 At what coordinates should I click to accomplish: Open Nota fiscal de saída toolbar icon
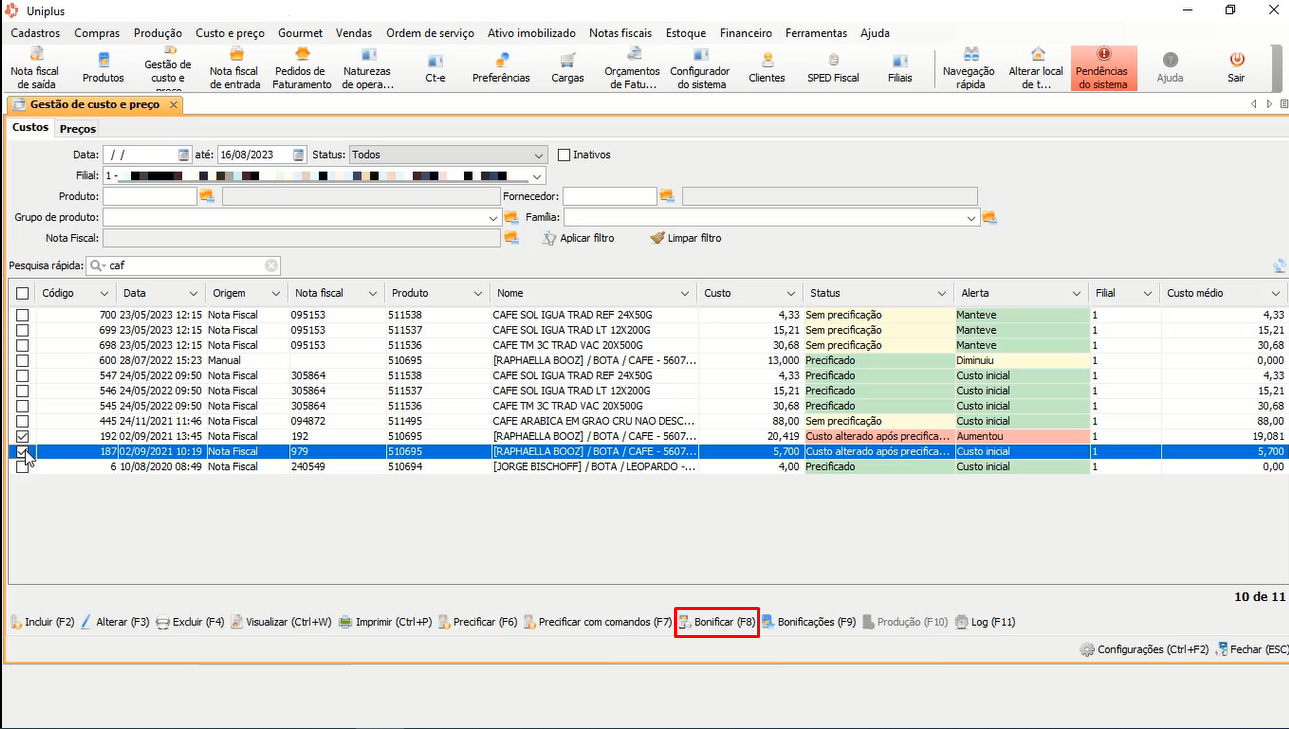click(35, 68)
